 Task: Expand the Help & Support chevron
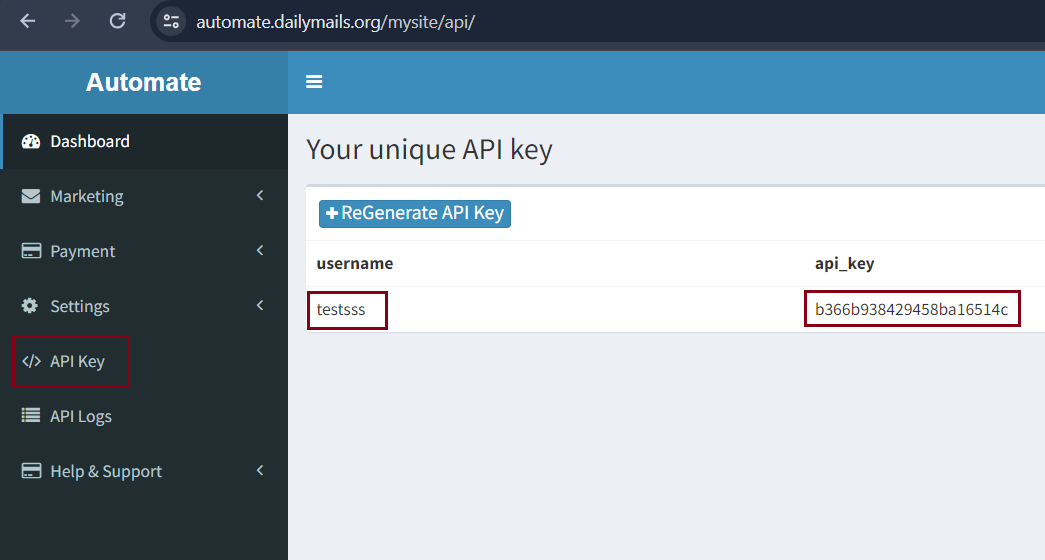coord(260,470)
